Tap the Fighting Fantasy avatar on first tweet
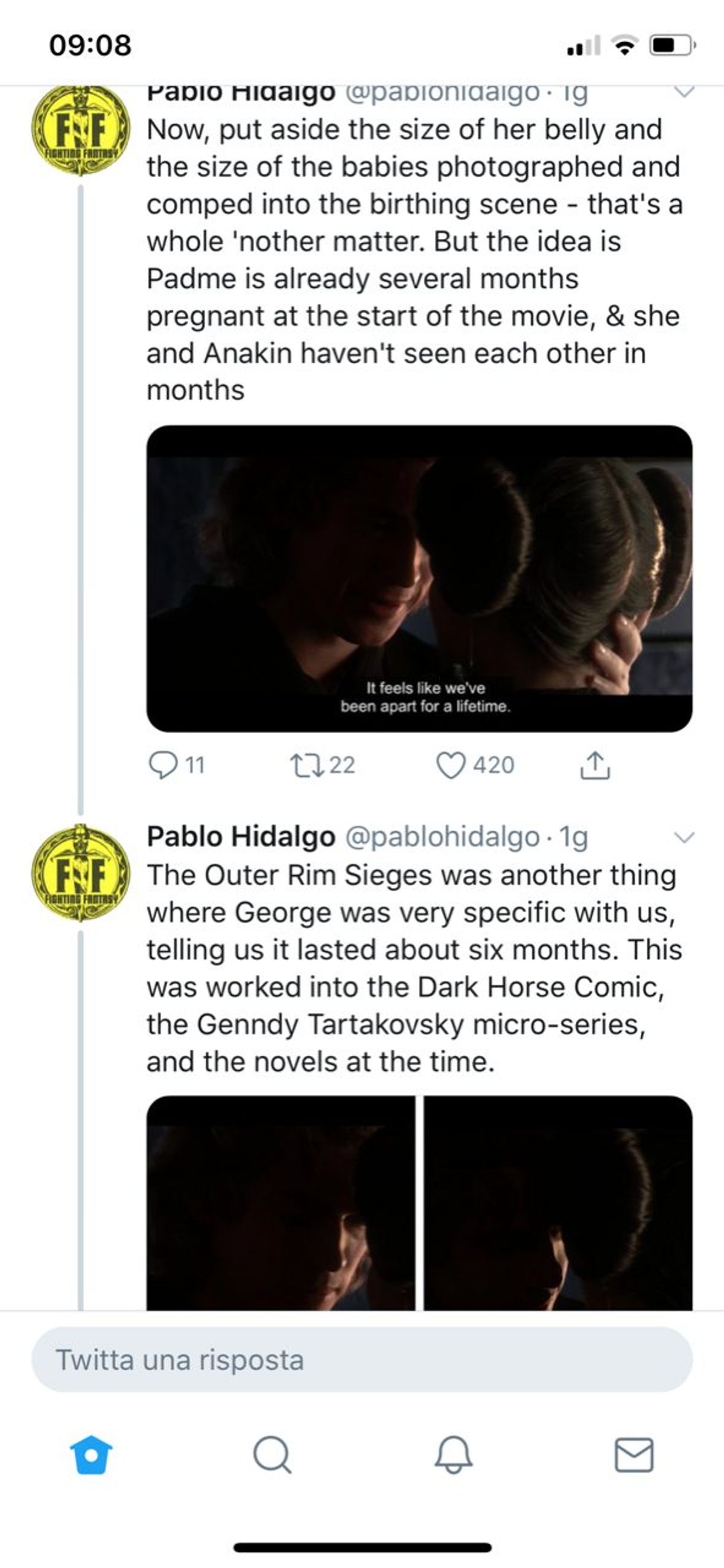 pos(80,130)
